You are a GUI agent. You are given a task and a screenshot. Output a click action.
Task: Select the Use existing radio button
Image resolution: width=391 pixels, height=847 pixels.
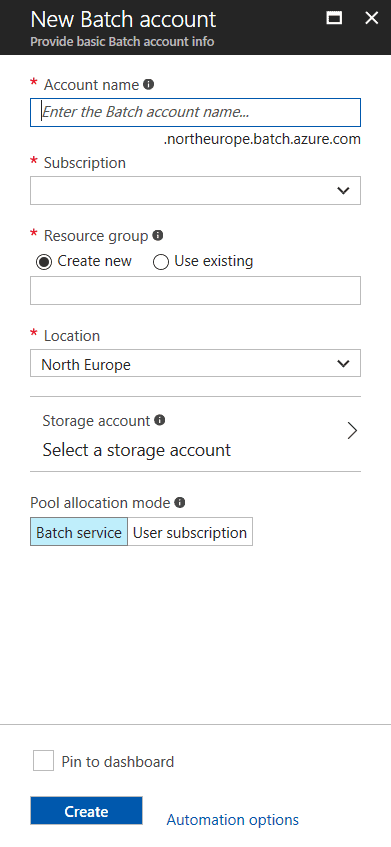tap(161, 263)
